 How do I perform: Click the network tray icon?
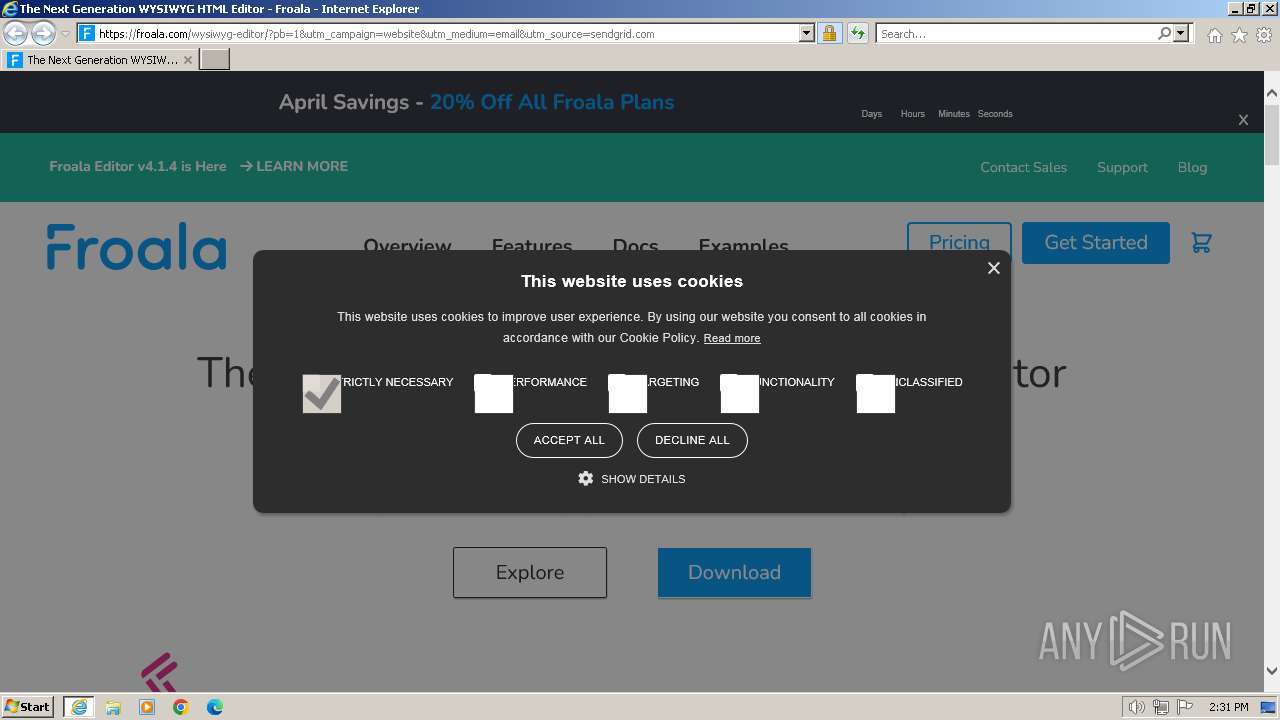coord(1161,707)
